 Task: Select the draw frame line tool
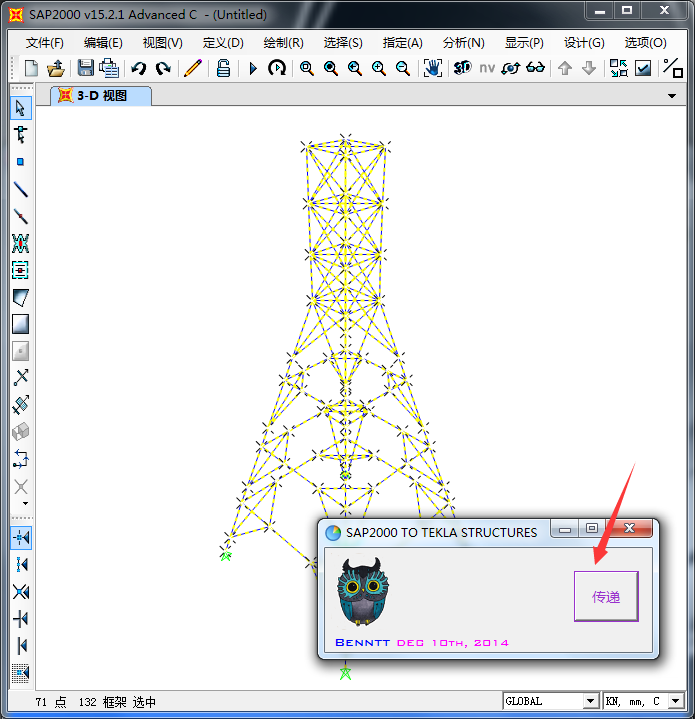click(20, 189)
